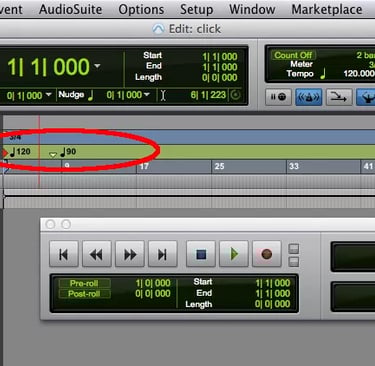This screenshot has height=366, width=375.
Task: Click Post-roll amount 0|0|000 field
Action: pyautogui.click(x=153, y=294)
